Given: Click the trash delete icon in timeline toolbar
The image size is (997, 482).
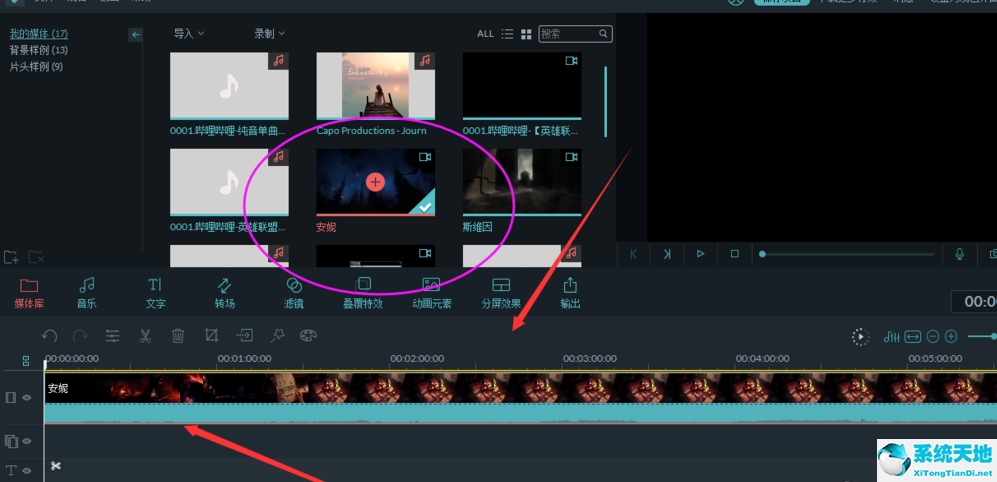Looking at the screenshot, I should tap(178, 336).
